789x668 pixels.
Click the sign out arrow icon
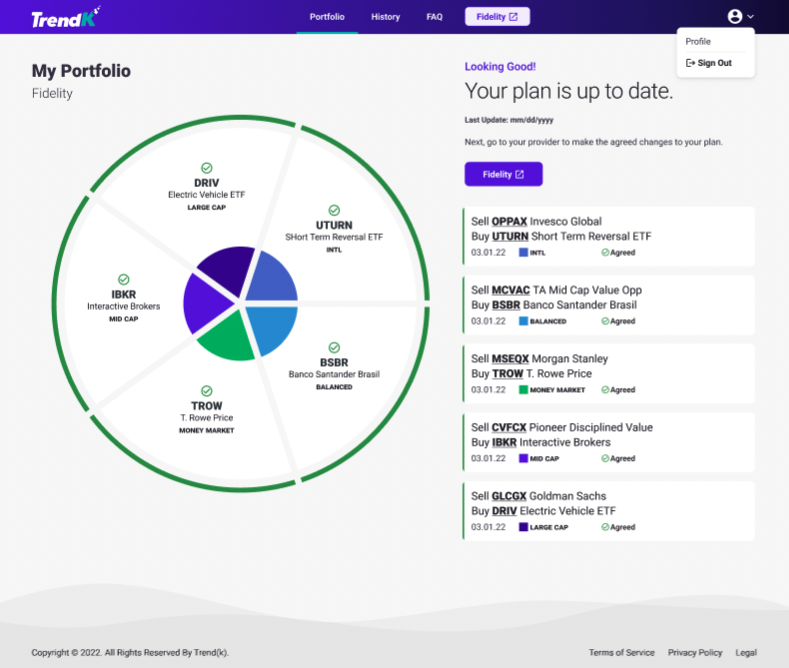pos(690,63)
